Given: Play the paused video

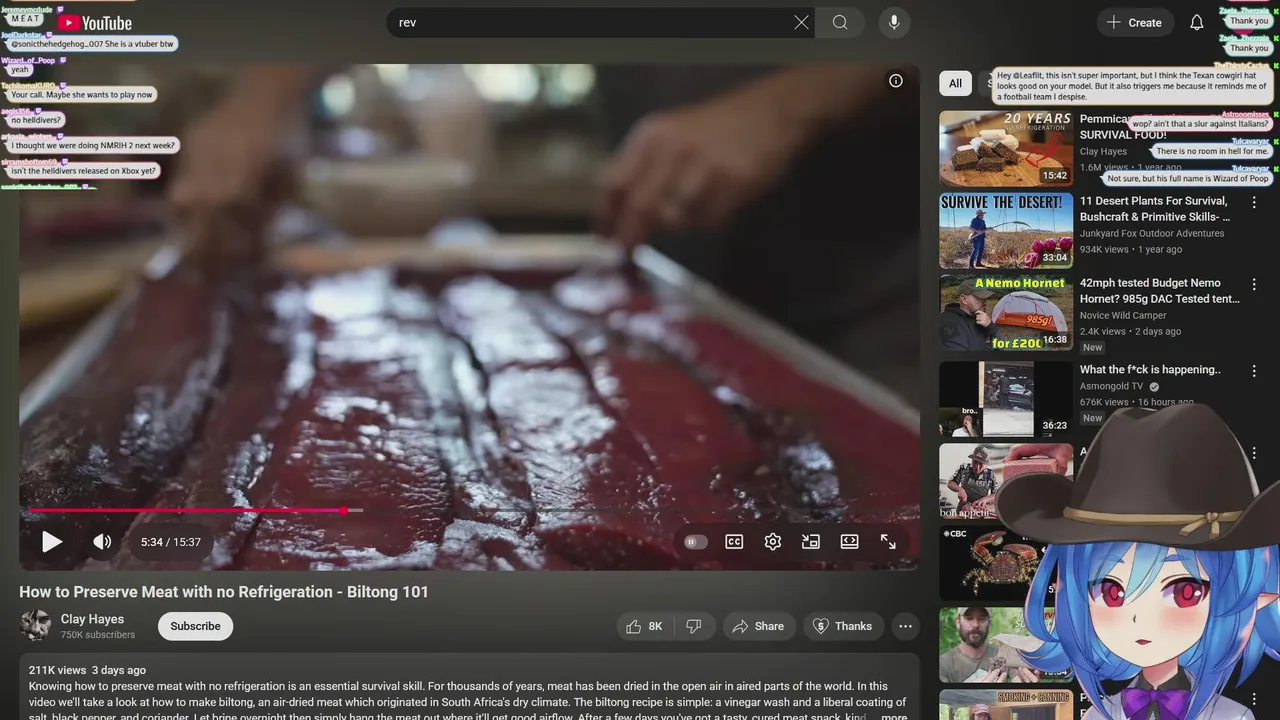Looking at the screenshot, I should coord(51,542).
